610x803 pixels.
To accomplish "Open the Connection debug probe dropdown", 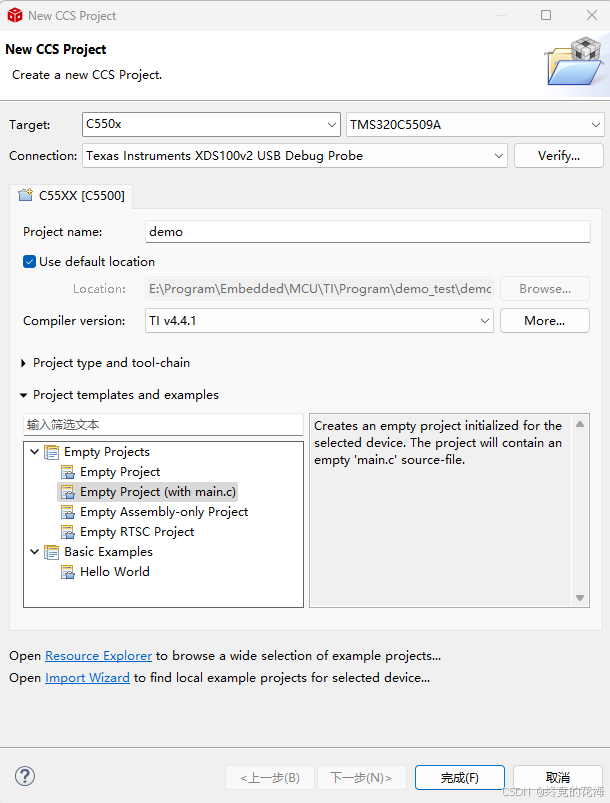I will tap(499, 156).
